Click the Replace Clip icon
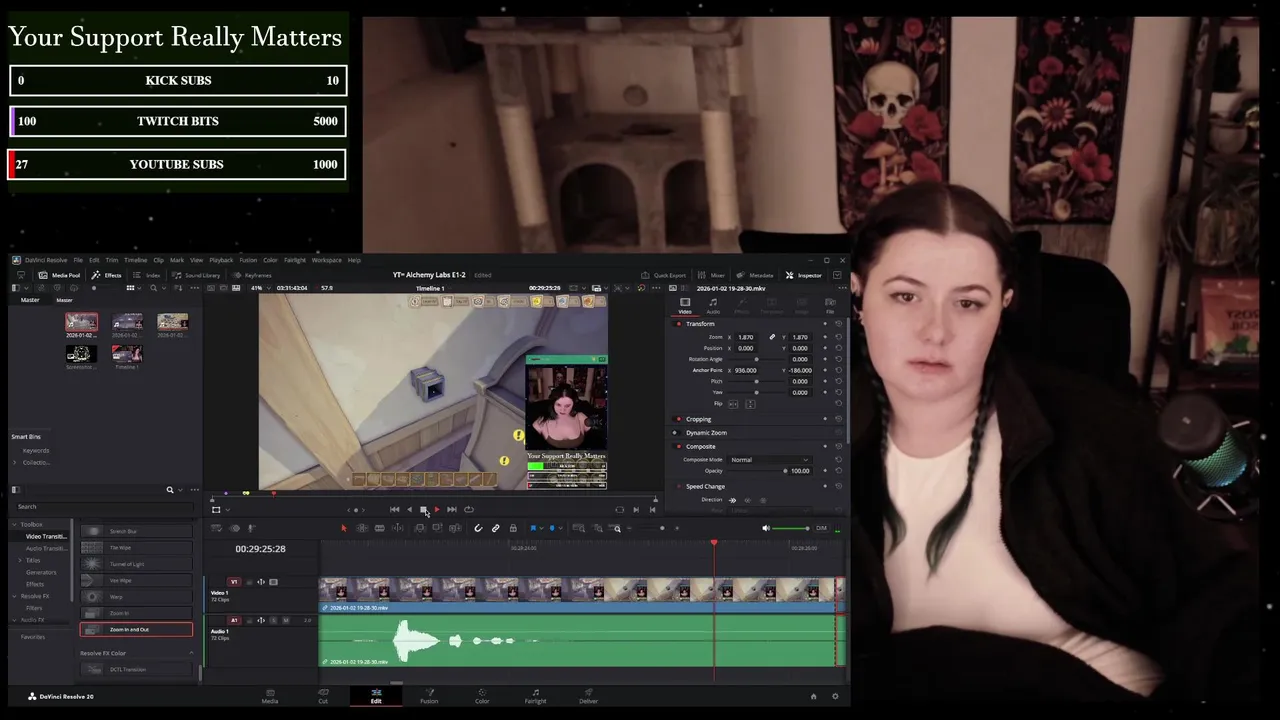1280x720 pixels. [x=455, y=528]
